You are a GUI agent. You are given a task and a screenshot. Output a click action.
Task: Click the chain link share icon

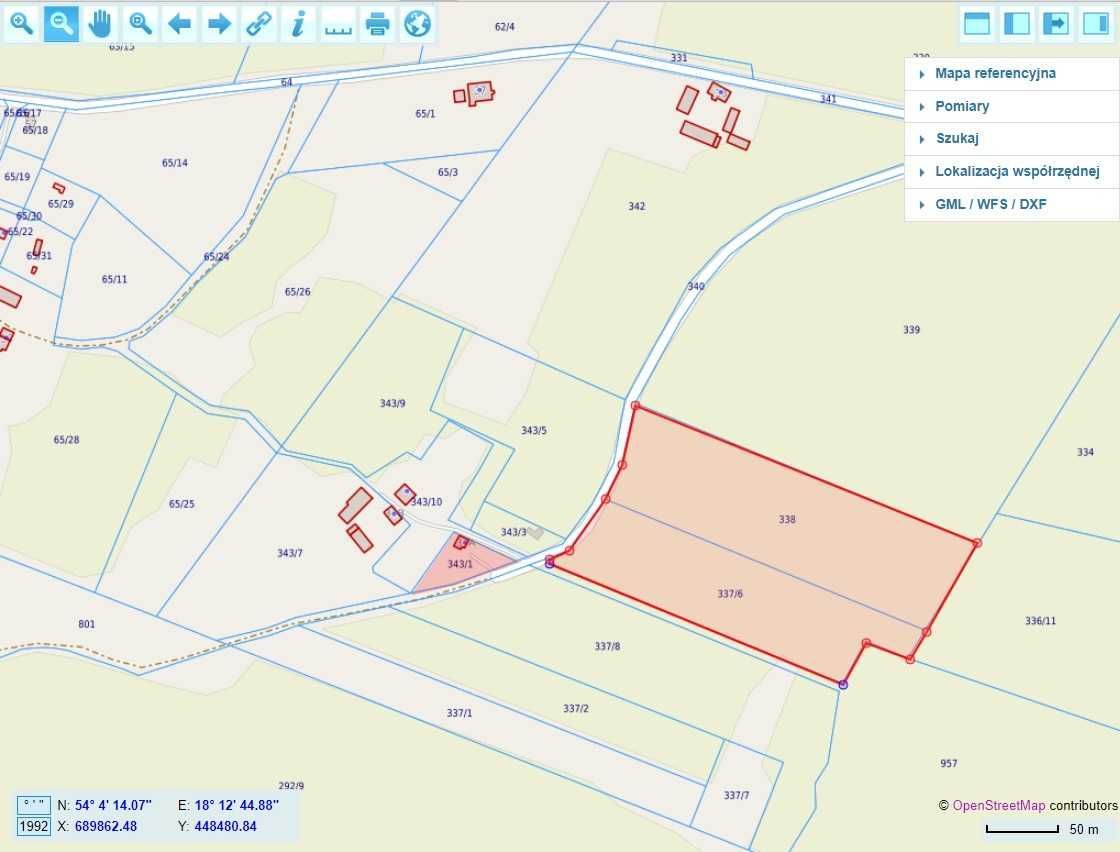point(259,24)
